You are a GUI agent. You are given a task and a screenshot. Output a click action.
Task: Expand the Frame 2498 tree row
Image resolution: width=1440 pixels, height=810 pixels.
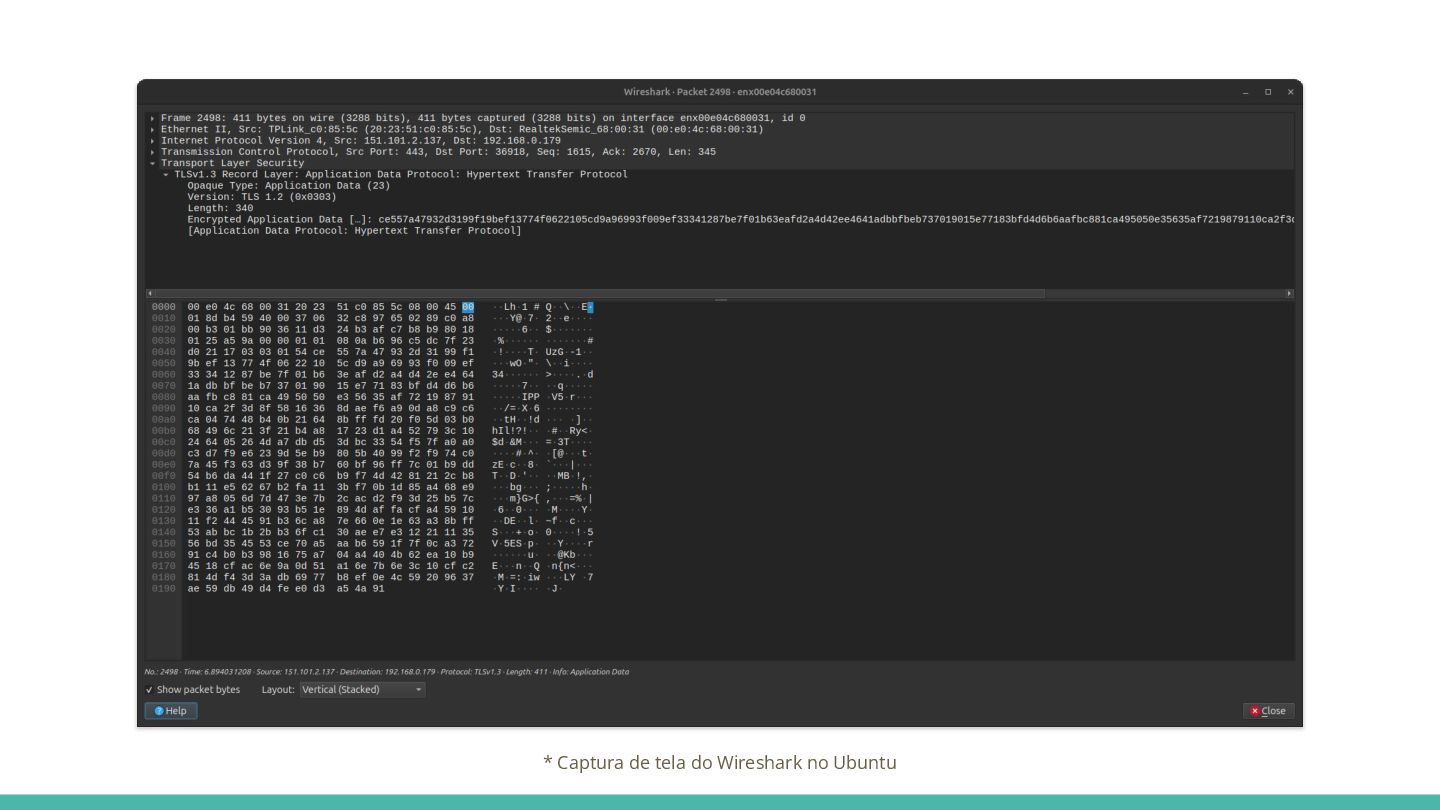[153, 118]
